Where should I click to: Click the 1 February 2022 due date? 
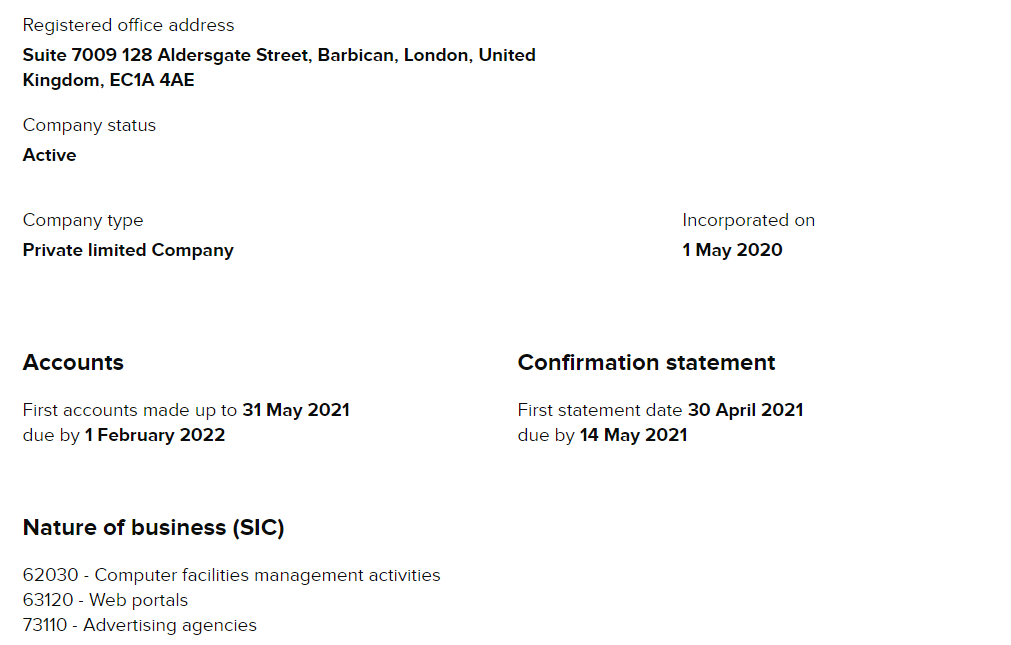[x=155, y=435]
